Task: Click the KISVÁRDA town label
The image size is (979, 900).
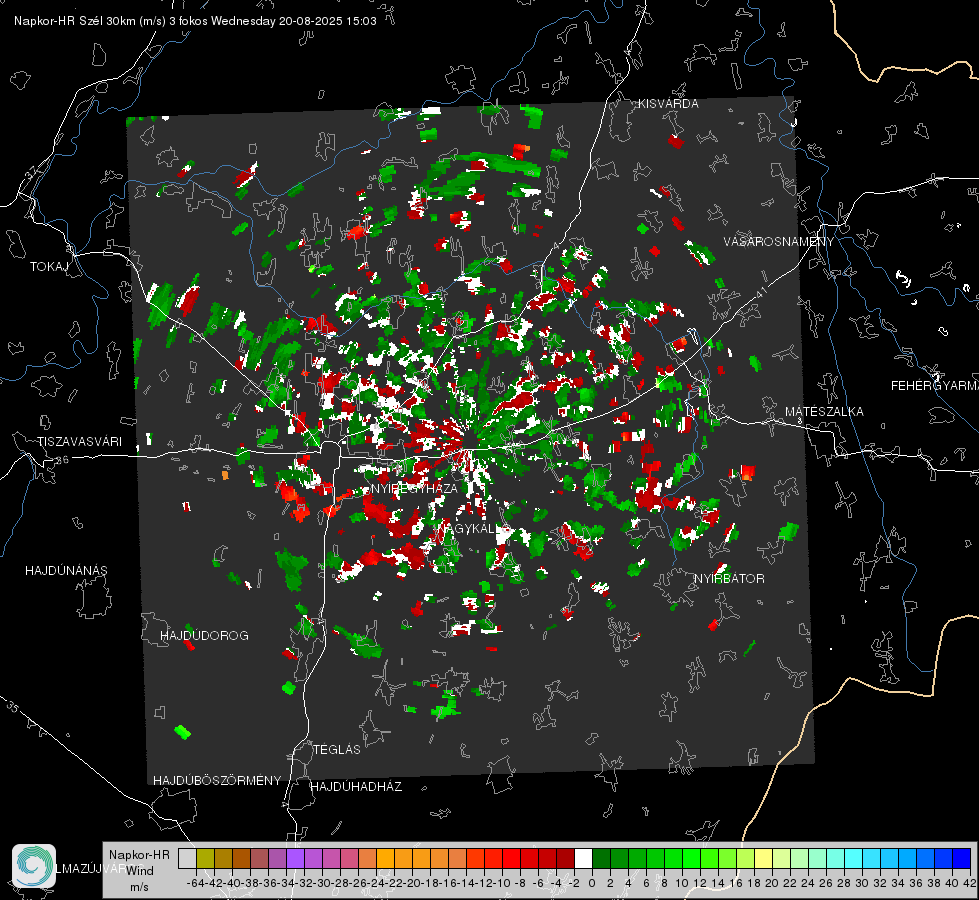Action: 668,104
